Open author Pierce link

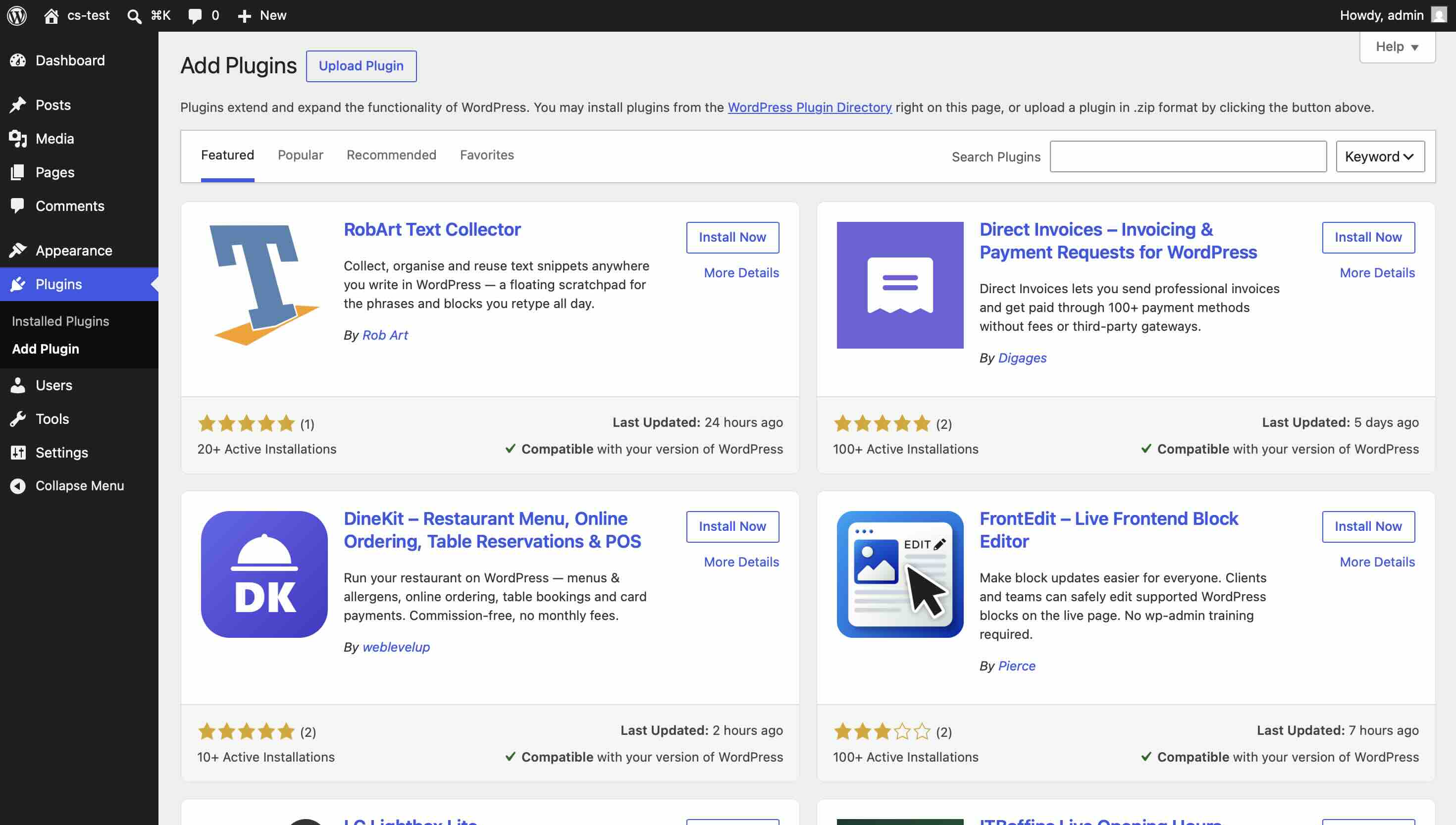pyautogui.click(x=1016, y=666)
